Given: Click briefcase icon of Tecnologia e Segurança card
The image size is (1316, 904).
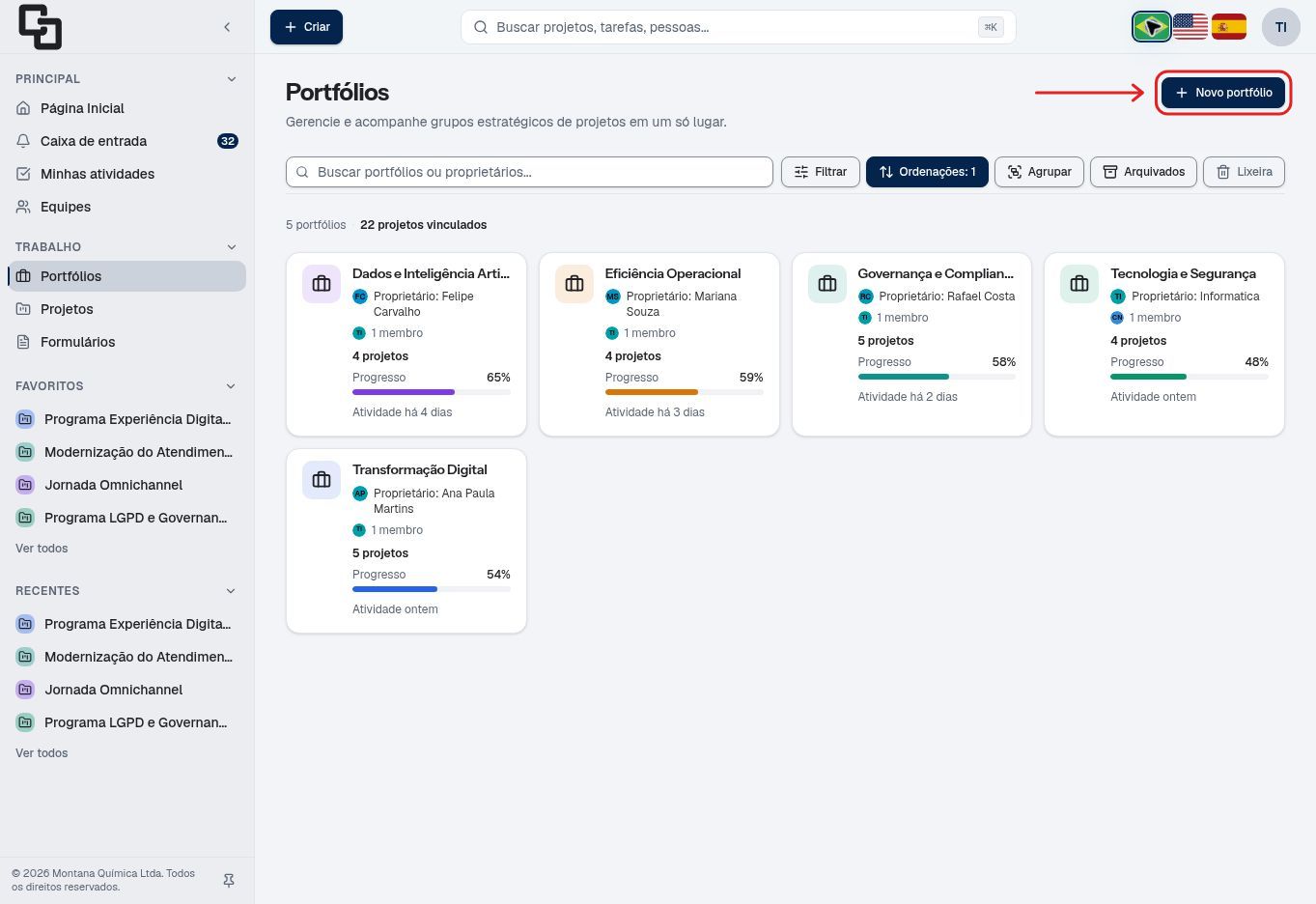Looking at the screenshot, I should coord(1079,284).
